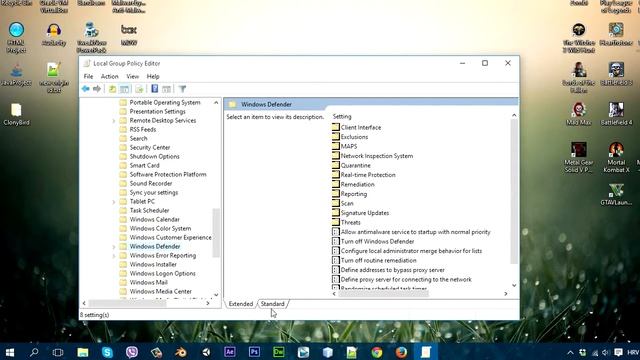Click the Back arrow in the toolbar
The height and width of the screenshot is (360, 640).
click(x=85, y=89)
